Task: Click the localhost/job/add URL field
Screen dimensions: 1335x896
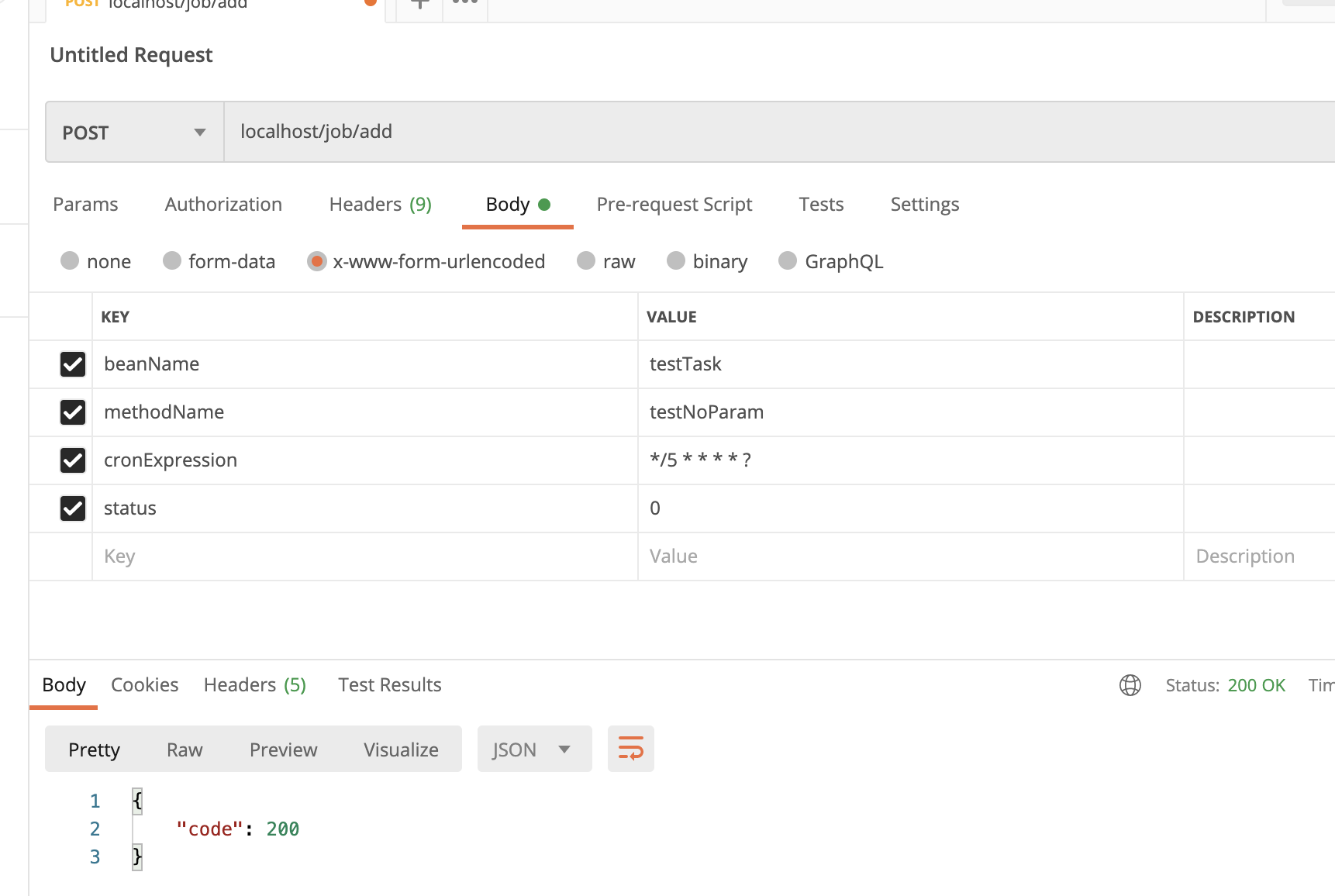Action: (779, 132)
